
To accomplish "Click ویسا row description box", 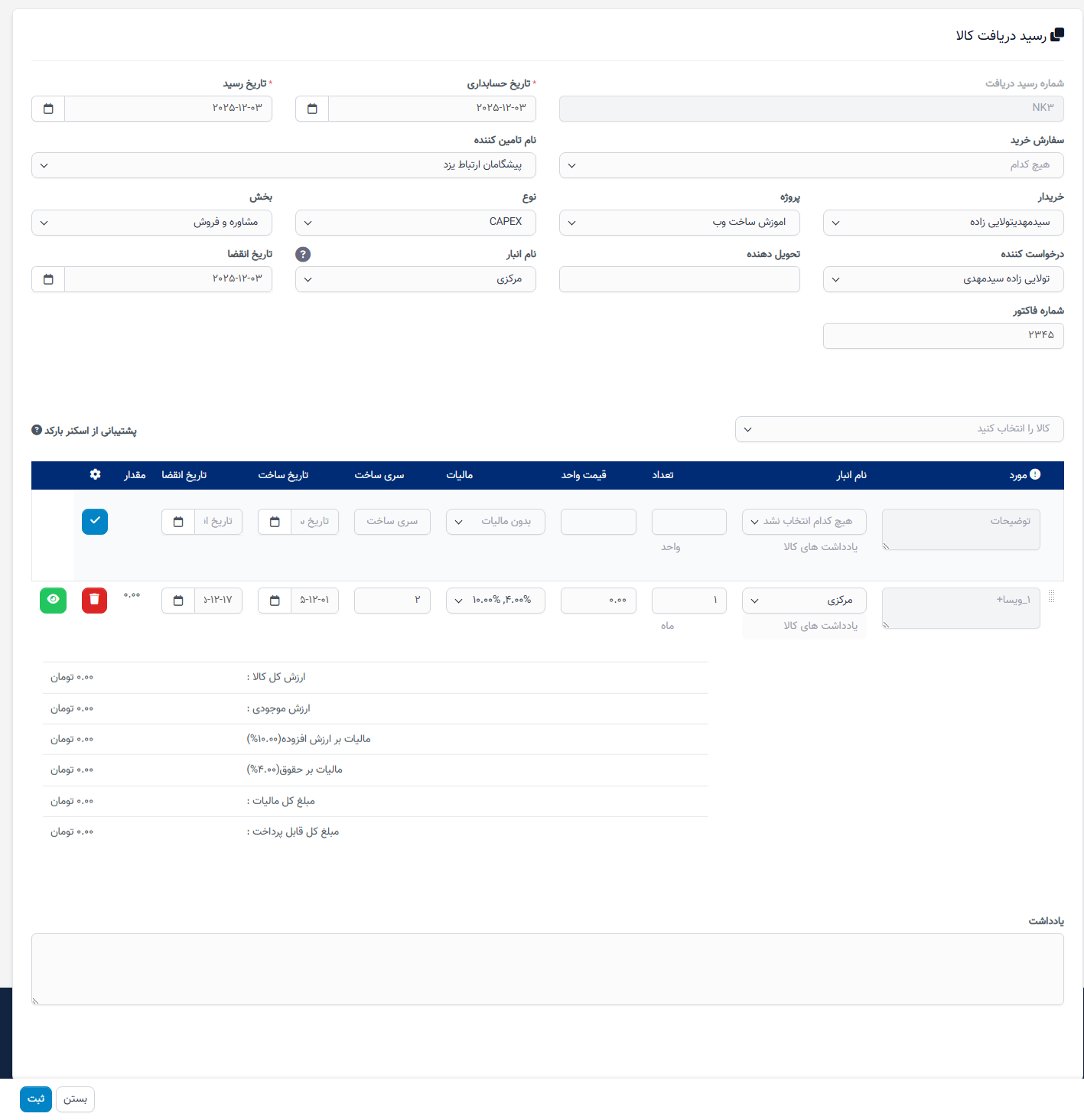I will [961, 608].
